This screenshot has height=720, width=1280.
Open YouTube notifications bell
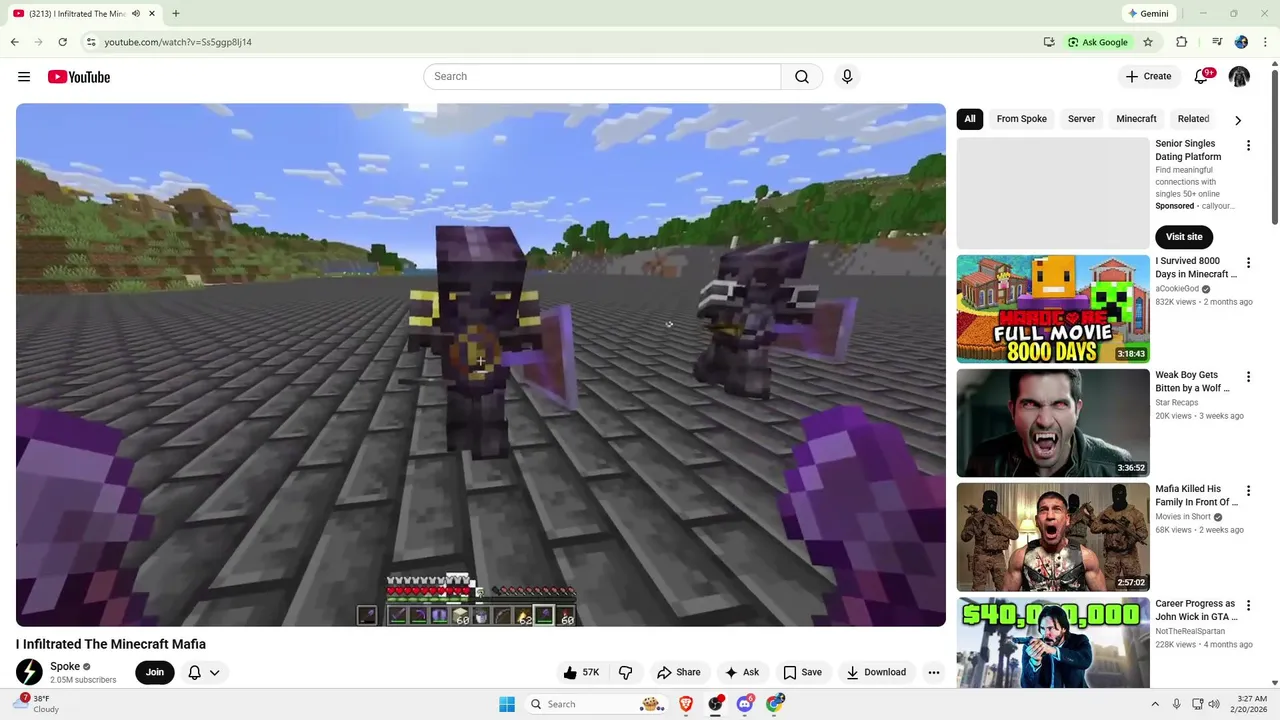tap(1203, 77)
